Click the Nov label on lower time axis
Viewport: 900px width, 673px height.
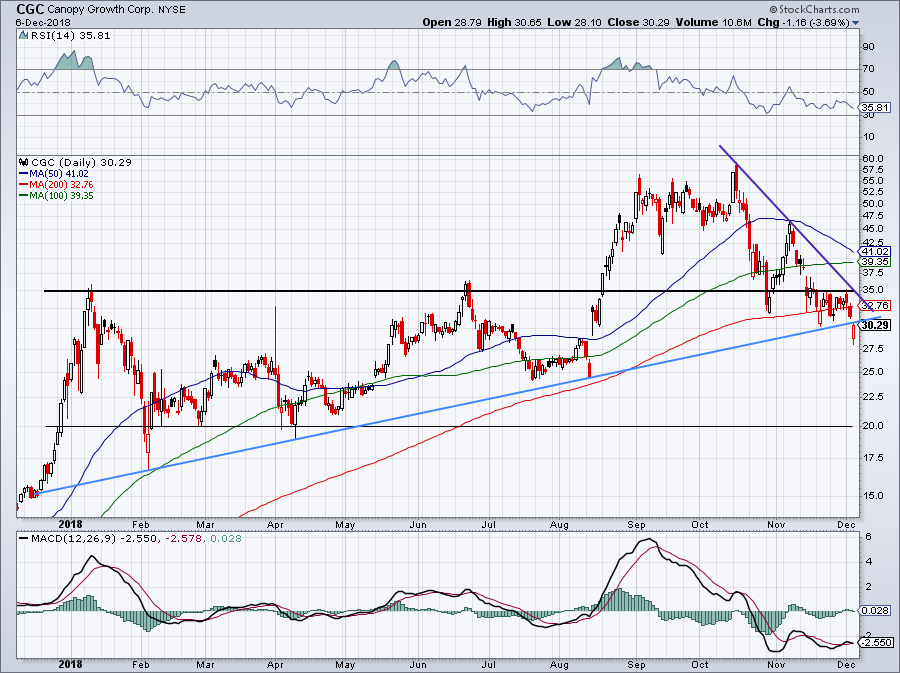click(x=776, y=665)
